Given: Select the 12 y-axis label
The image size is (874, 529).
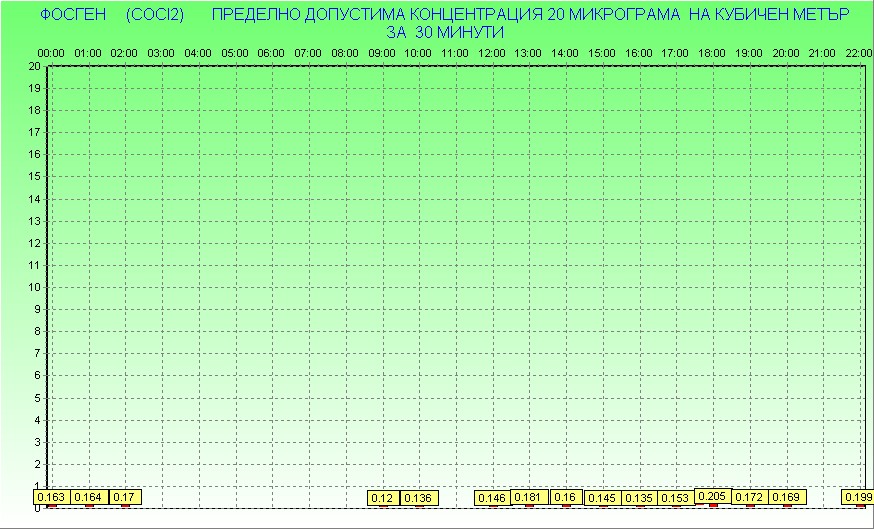Looking at the screenshot, I should tap(35, 243).
